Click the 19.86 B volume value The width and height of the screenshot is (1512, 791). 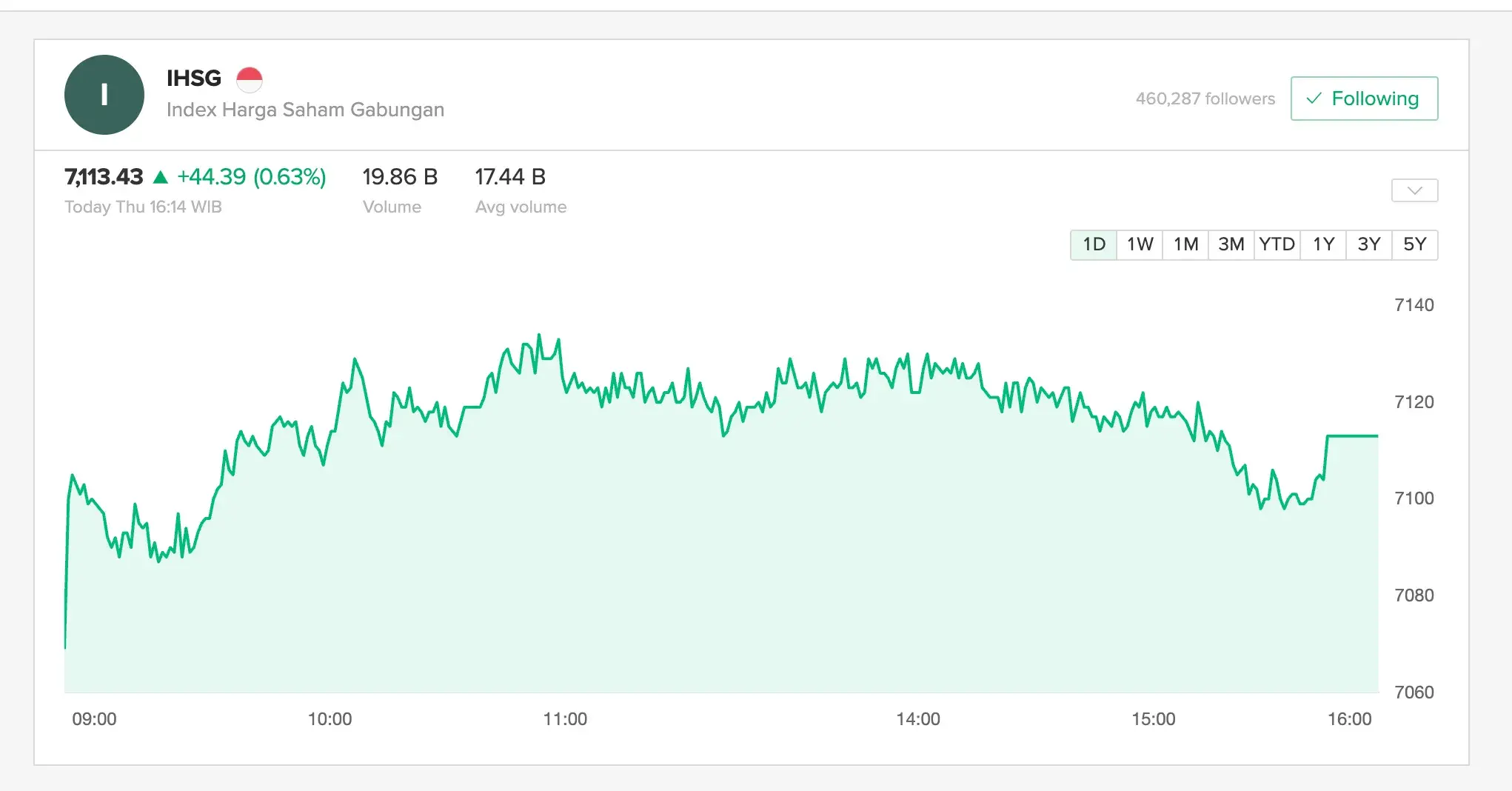(x=400, y=177)
